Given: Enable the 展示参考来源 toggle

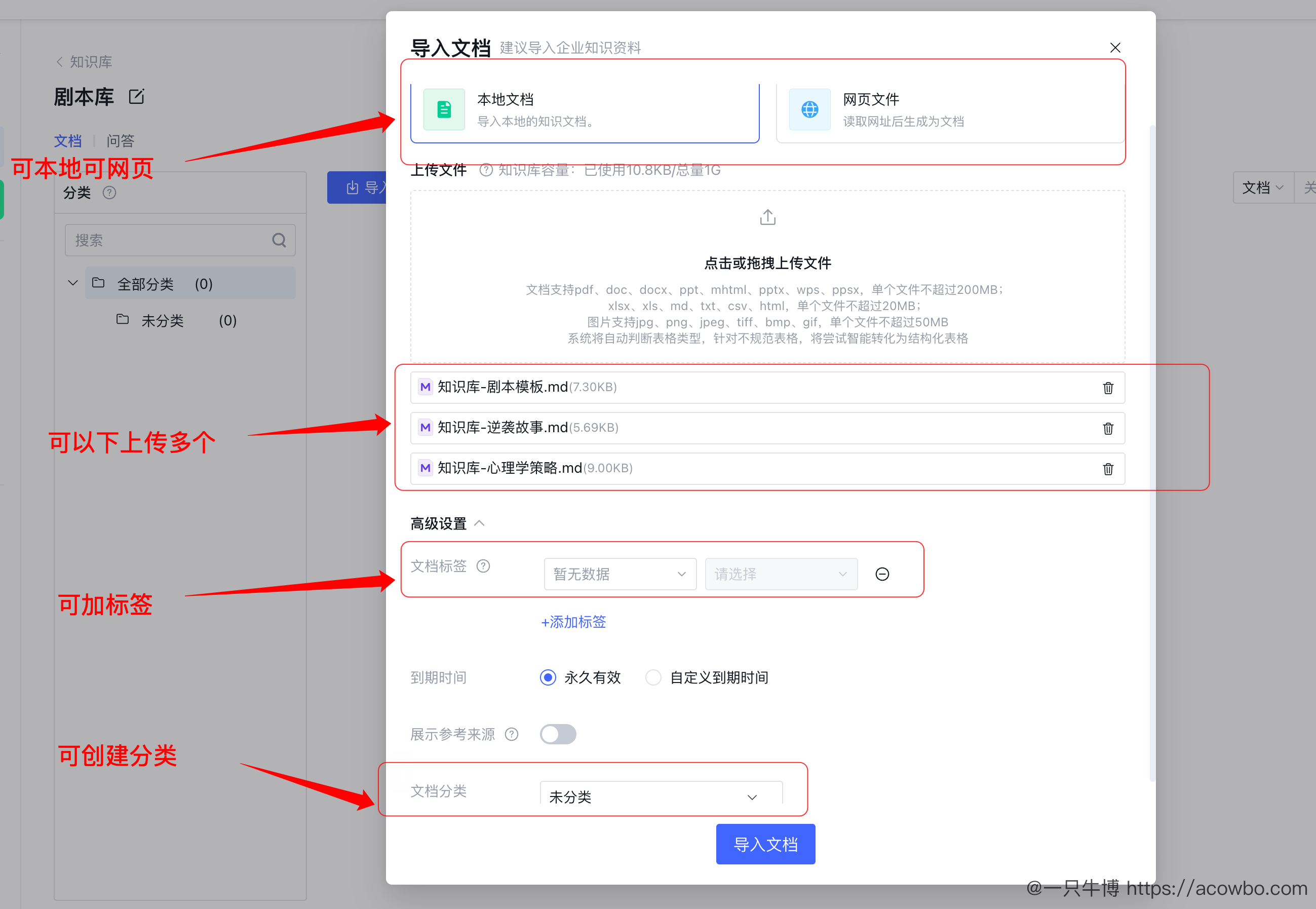Looking at the screenshot, I should tap(558, 734).
